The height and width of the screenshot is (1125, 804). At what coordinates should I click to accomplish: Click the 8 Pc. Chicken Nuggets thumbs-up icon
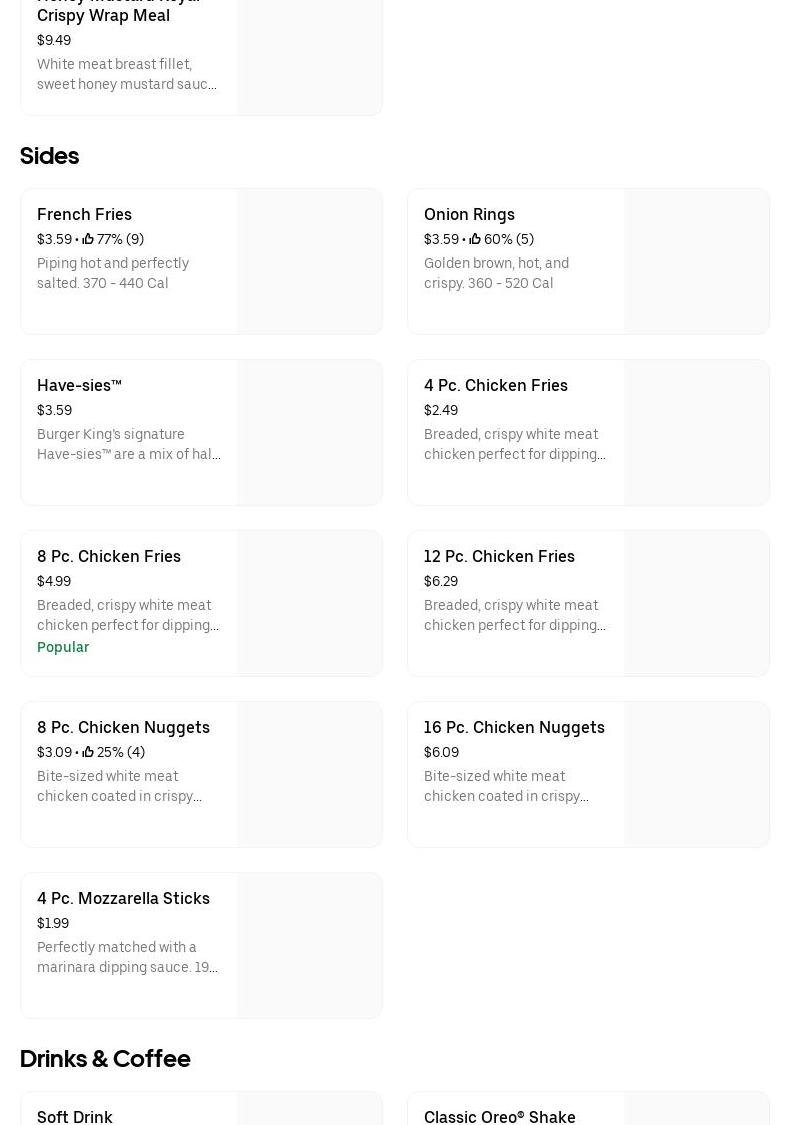click(x=88, y=753)
